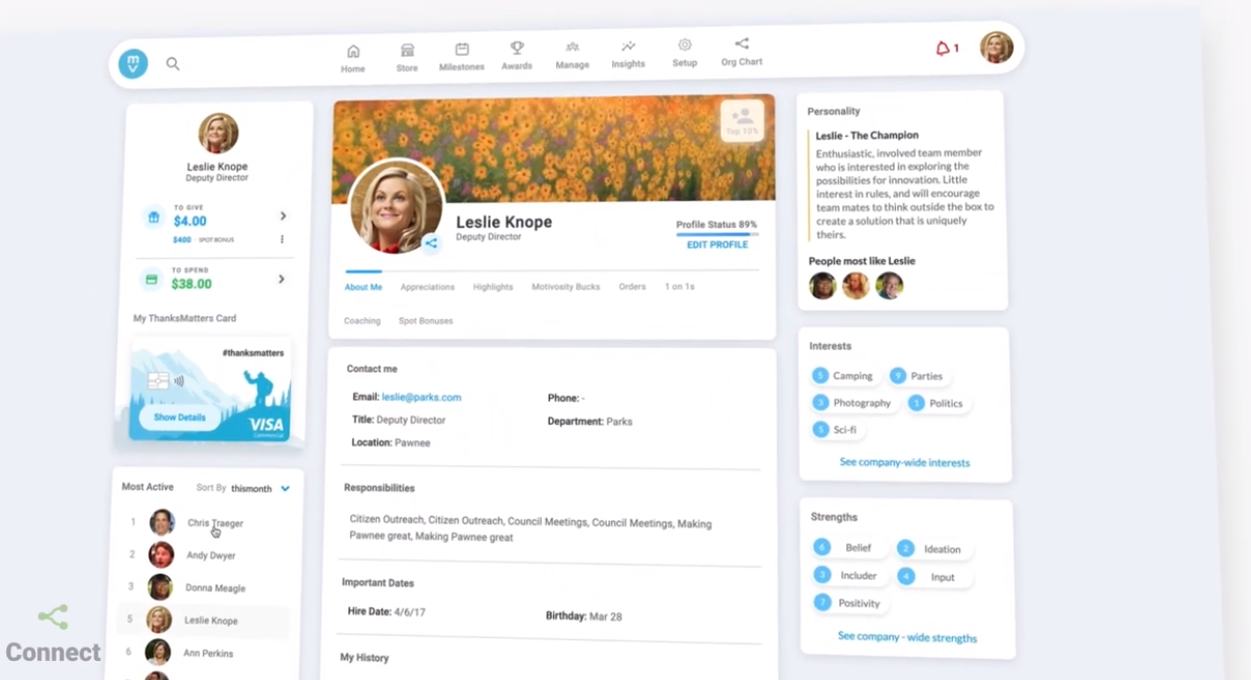This screenshot has width=1251, height=680.
Task: Click the EDIT PROFILE link
Action: 715,244
